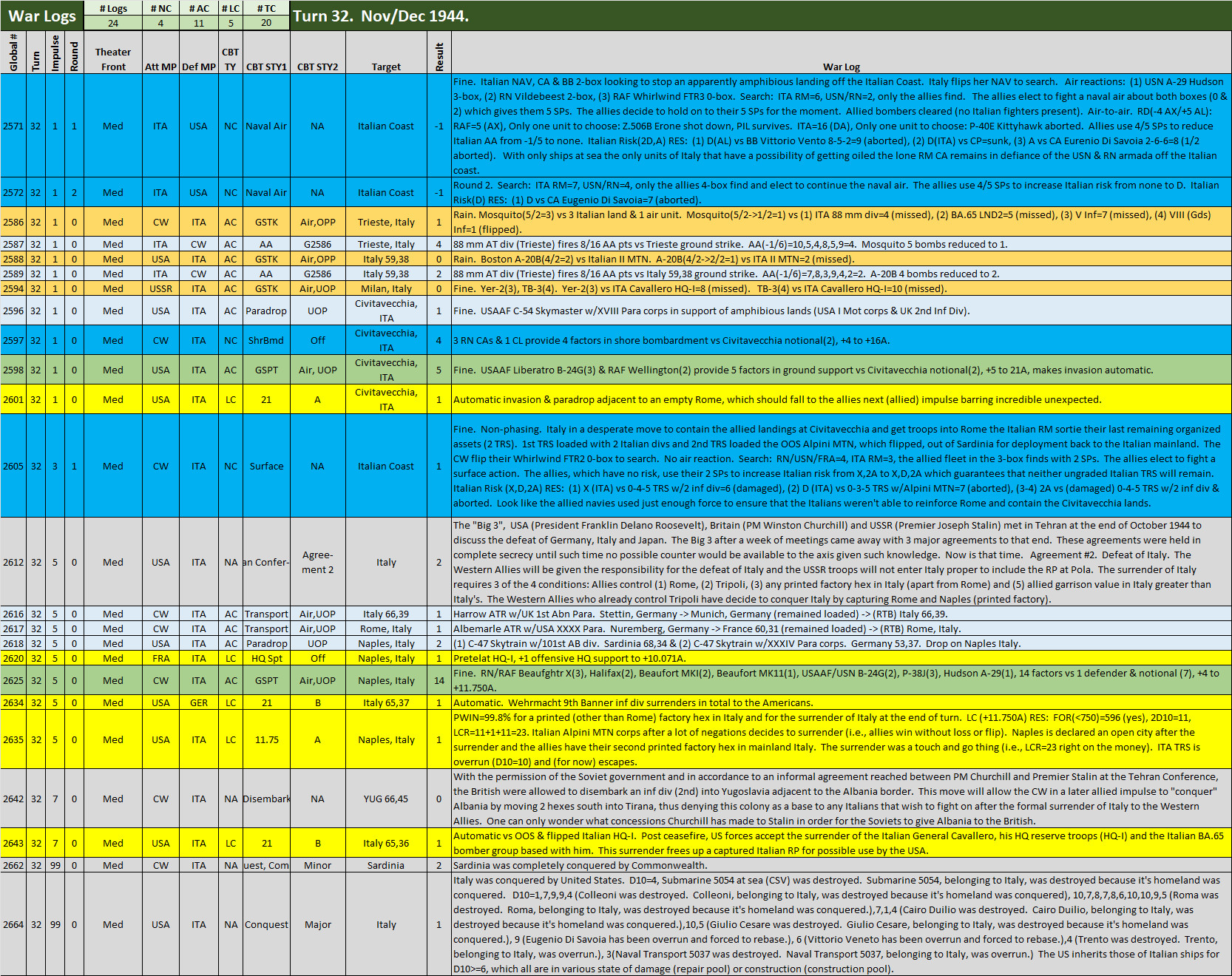Select the "Rome, Italy" target cell
The image size is (1232, 976).
[x=386, y=628]
